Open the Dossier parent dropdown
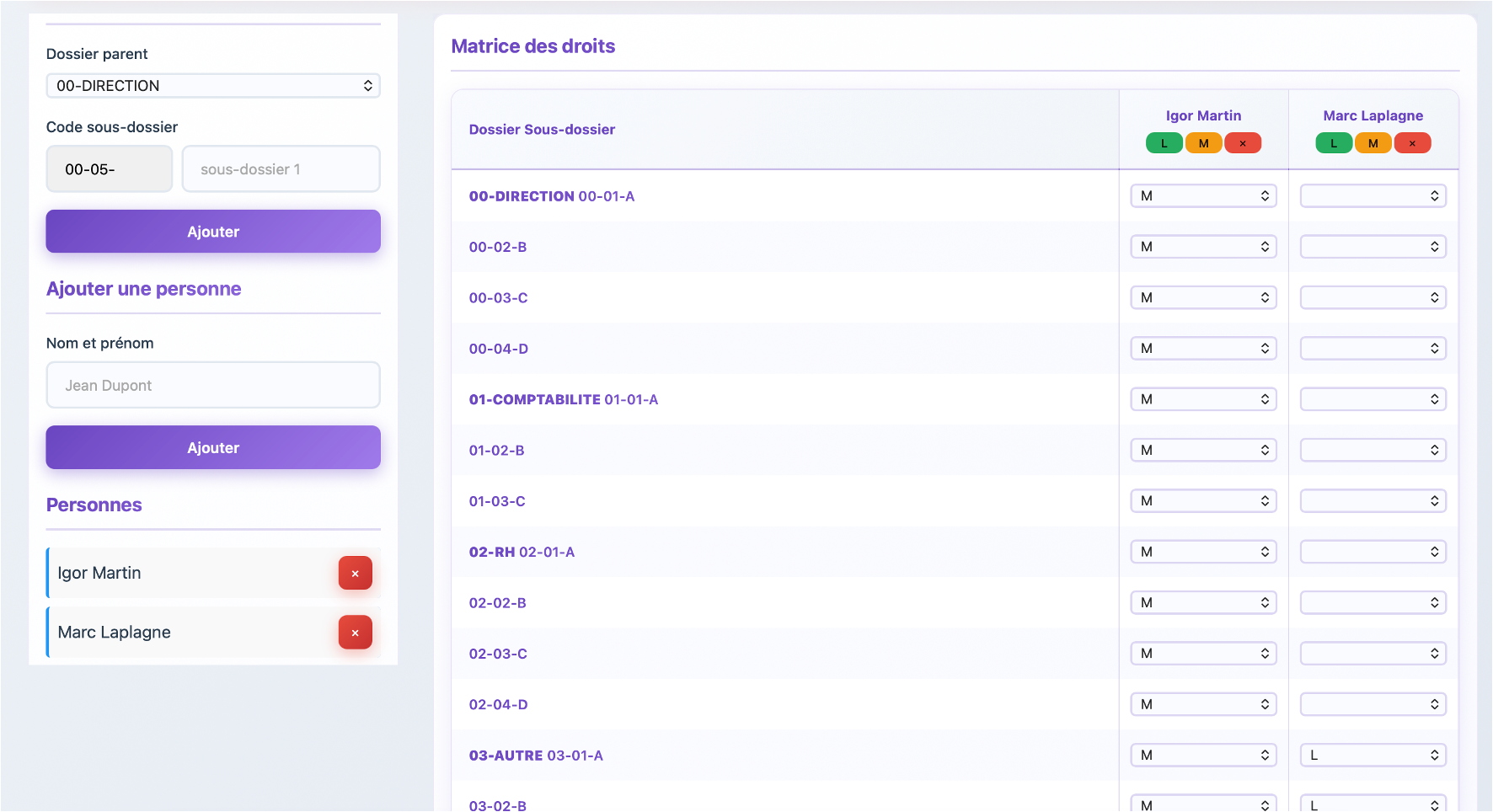The width and height of the screenshot is (1493, 812). point(213,86)
